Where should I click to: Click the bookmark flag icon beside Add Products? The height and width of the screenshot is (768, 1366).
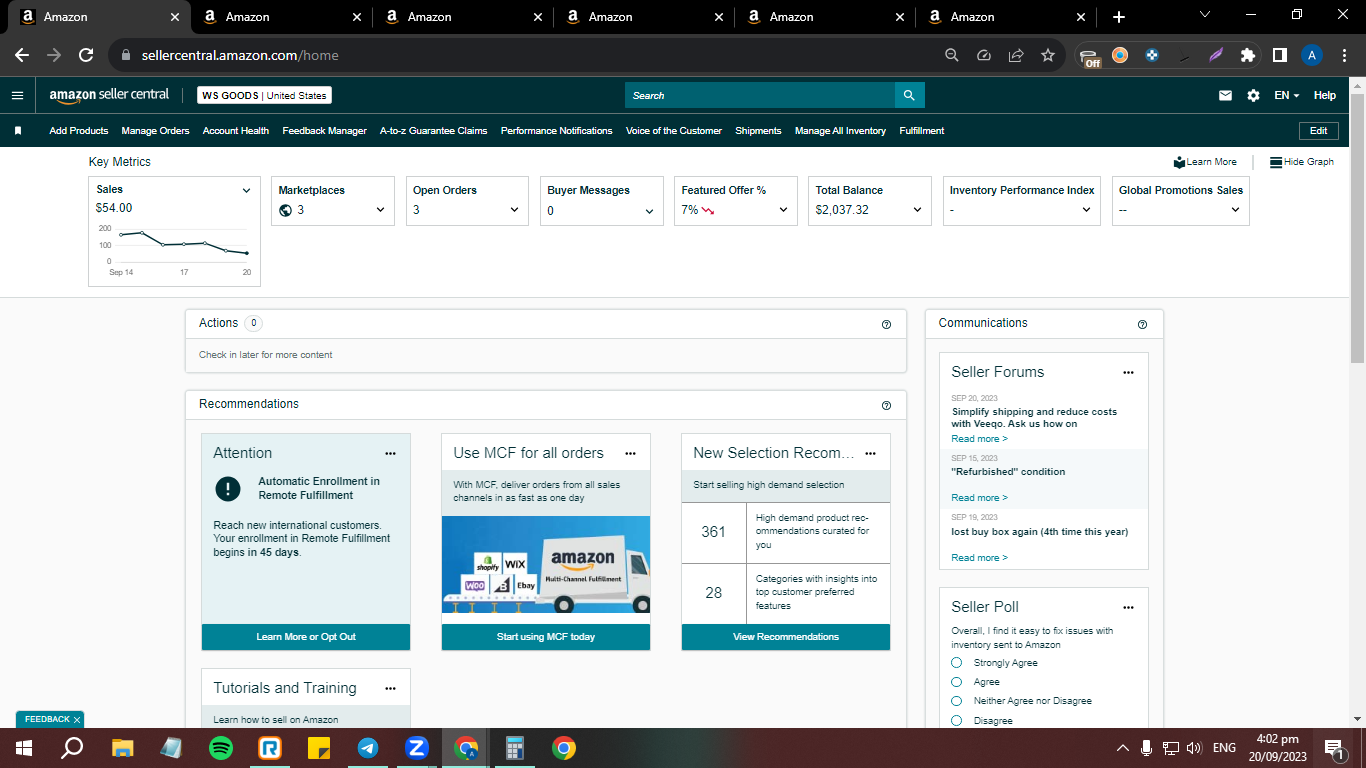pyautogui.click(x=18, y=131)
